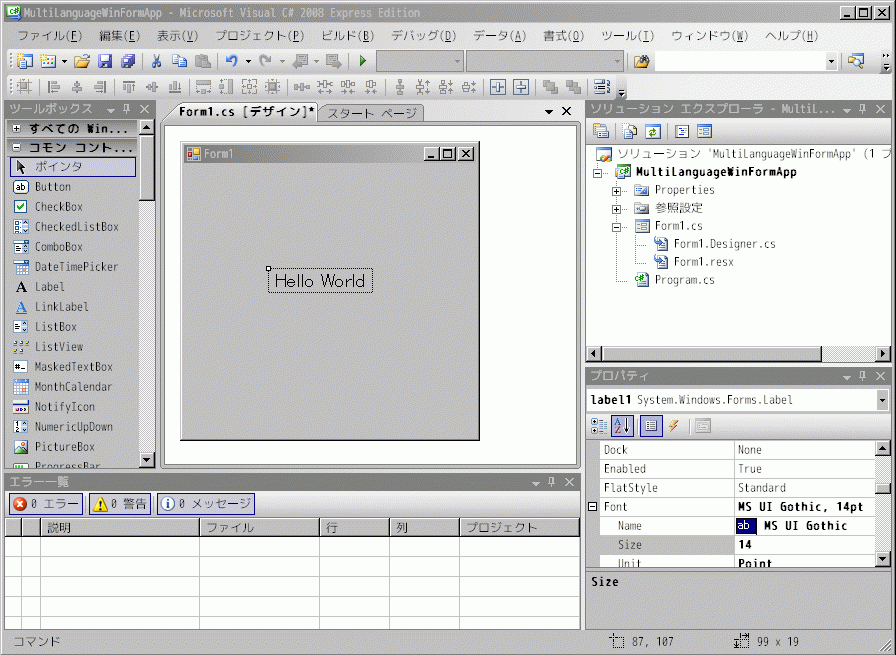Screen dimensions: 896x655
Task: Click the New Project toolbar icon
Action: pos(25,61)
